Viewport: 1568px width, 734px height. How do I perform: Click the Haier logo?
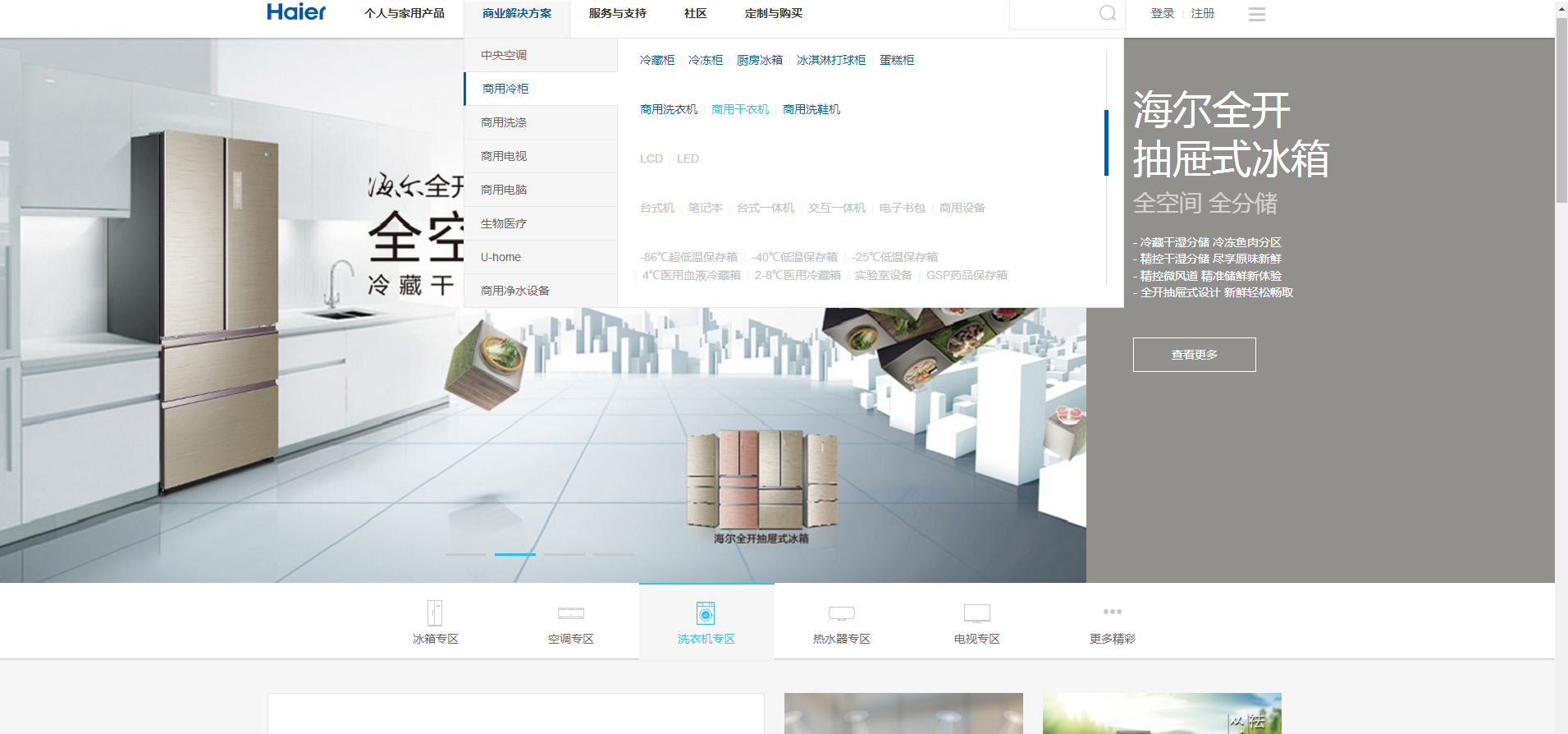click(x=296, y=12)
